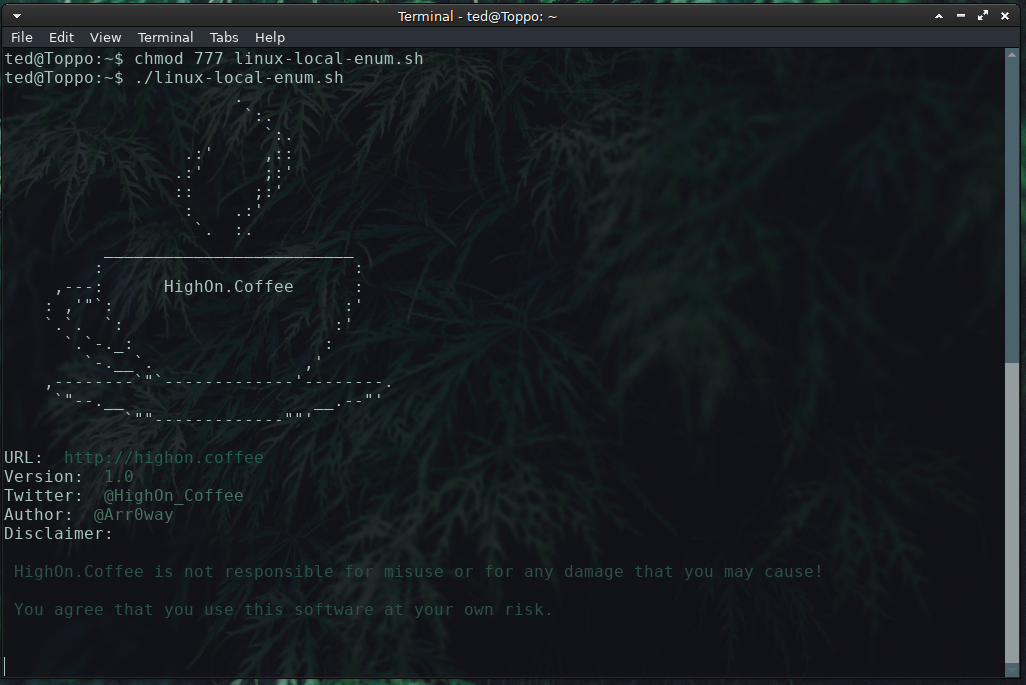This screenshot has height=685, width=1026.
Task: Close the terminal window
Action: pyautogui.click(x=1005, y=16)
